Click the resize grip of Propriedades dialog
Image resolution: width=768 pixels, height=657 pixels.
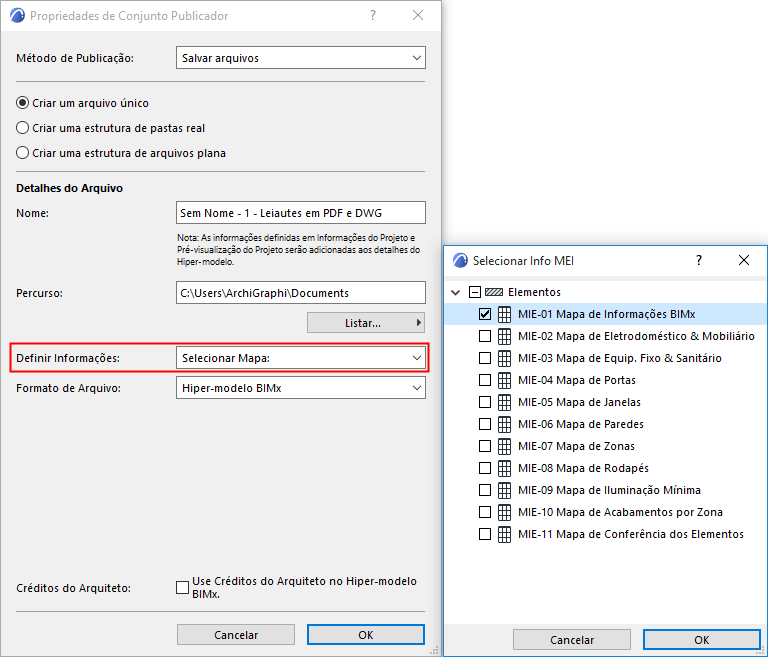(434, 650)
